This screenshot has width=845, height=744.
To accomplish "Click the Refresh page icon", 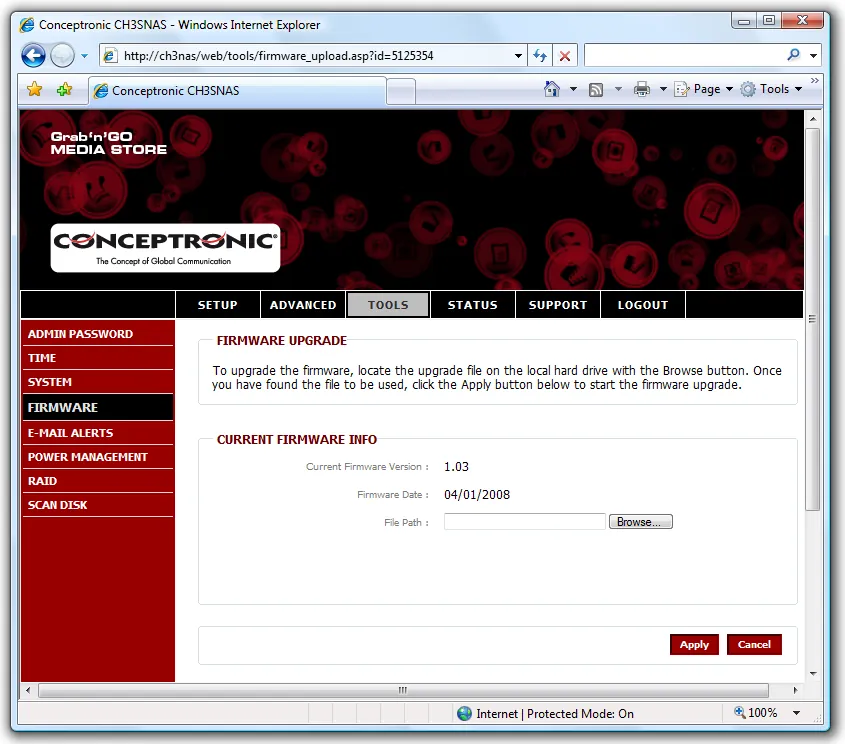I will (540, 55).
